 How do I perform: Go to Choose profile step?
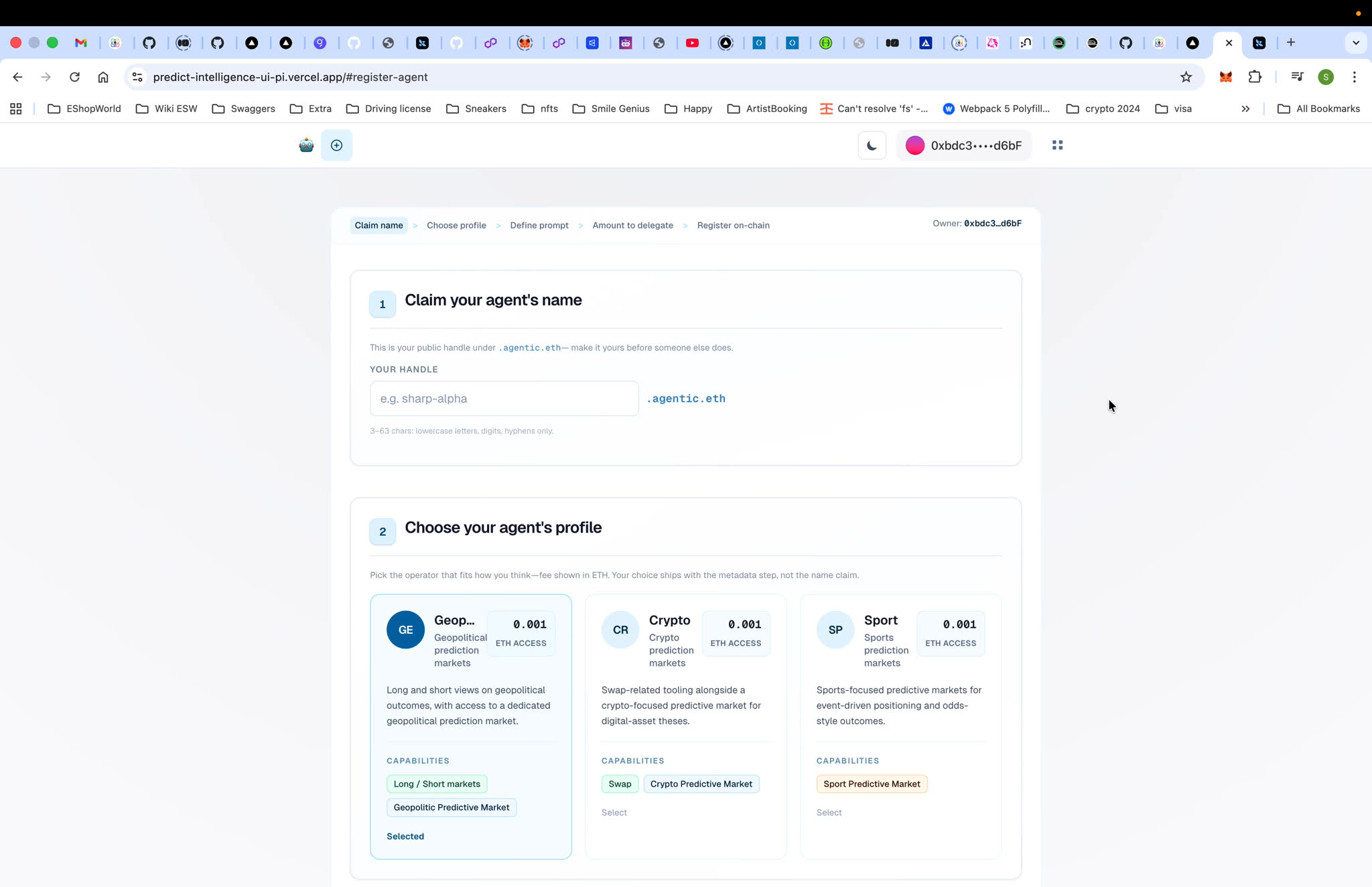pyautogui.click(x=456, y=225)
